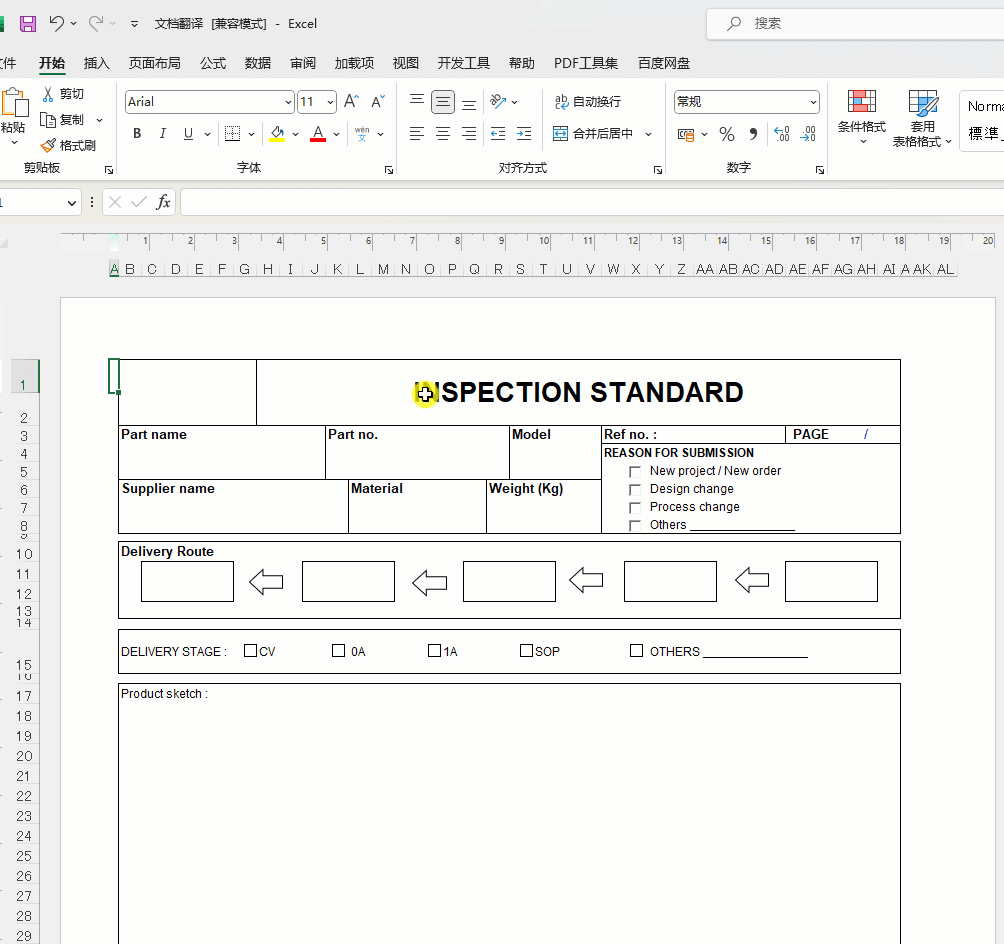Viewport: 1004px width, 944px height.
Task: Apply a table style via 套用表格格式
Action: tap(921, 118)
